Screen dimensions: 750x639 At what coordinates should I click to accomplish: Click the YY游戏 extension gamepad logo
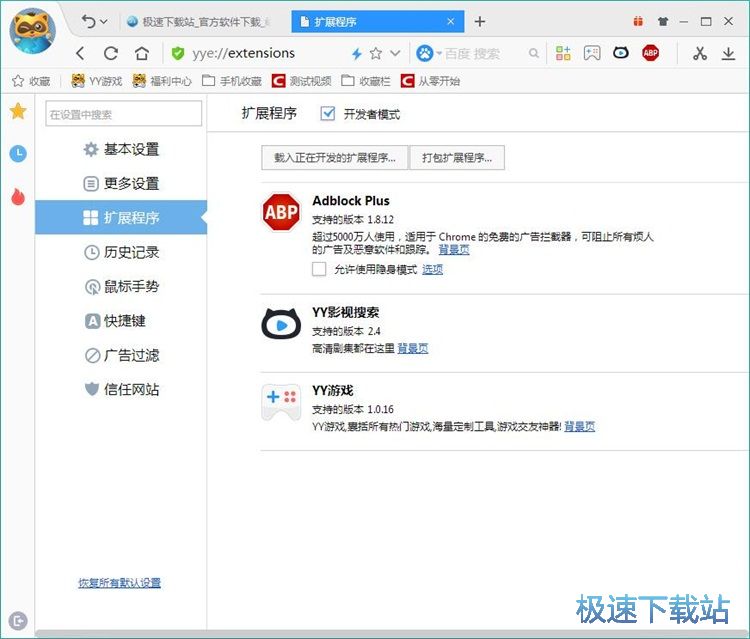point(281,402)
